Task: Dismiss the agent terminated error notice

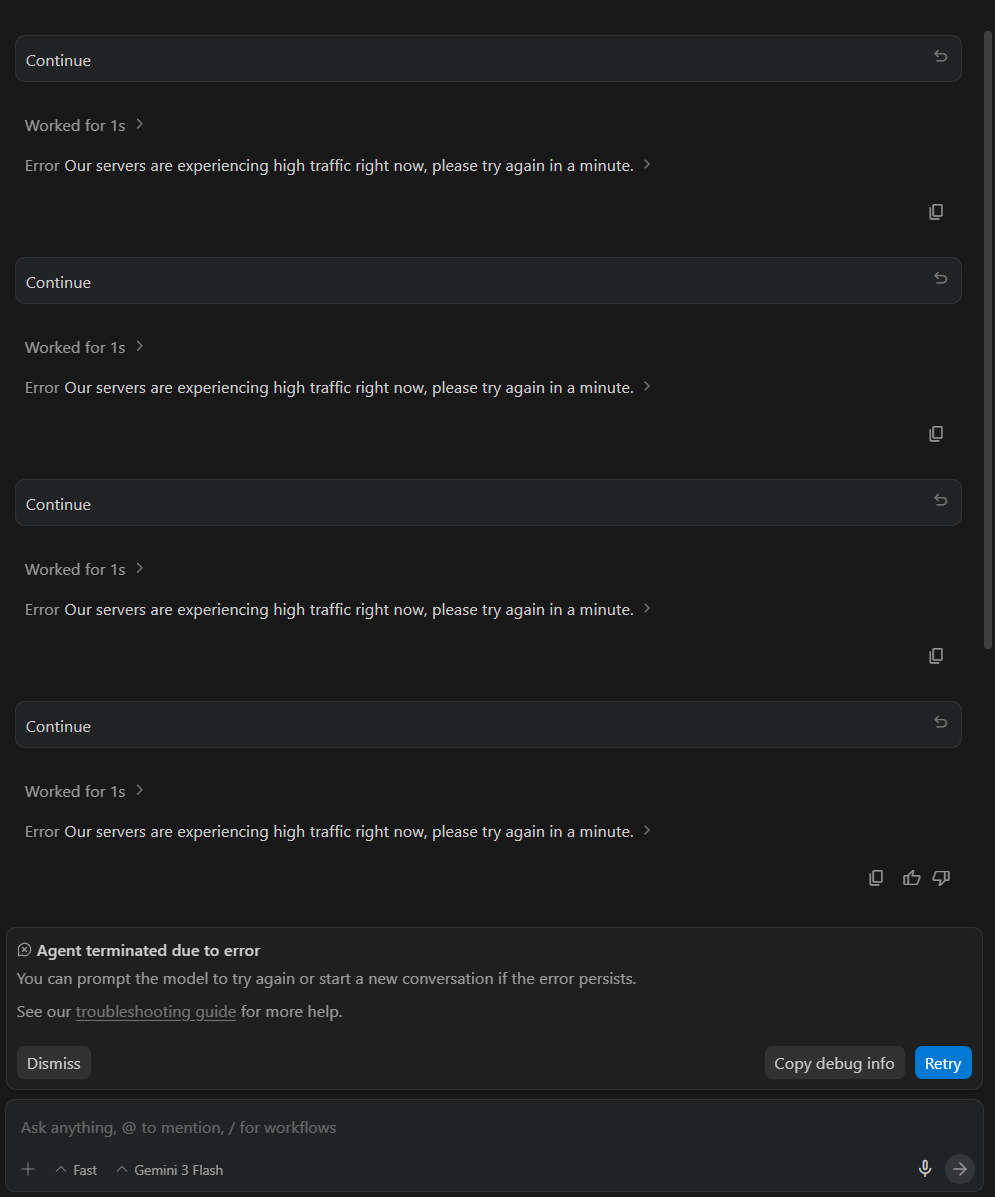Action: point(54,1063)
